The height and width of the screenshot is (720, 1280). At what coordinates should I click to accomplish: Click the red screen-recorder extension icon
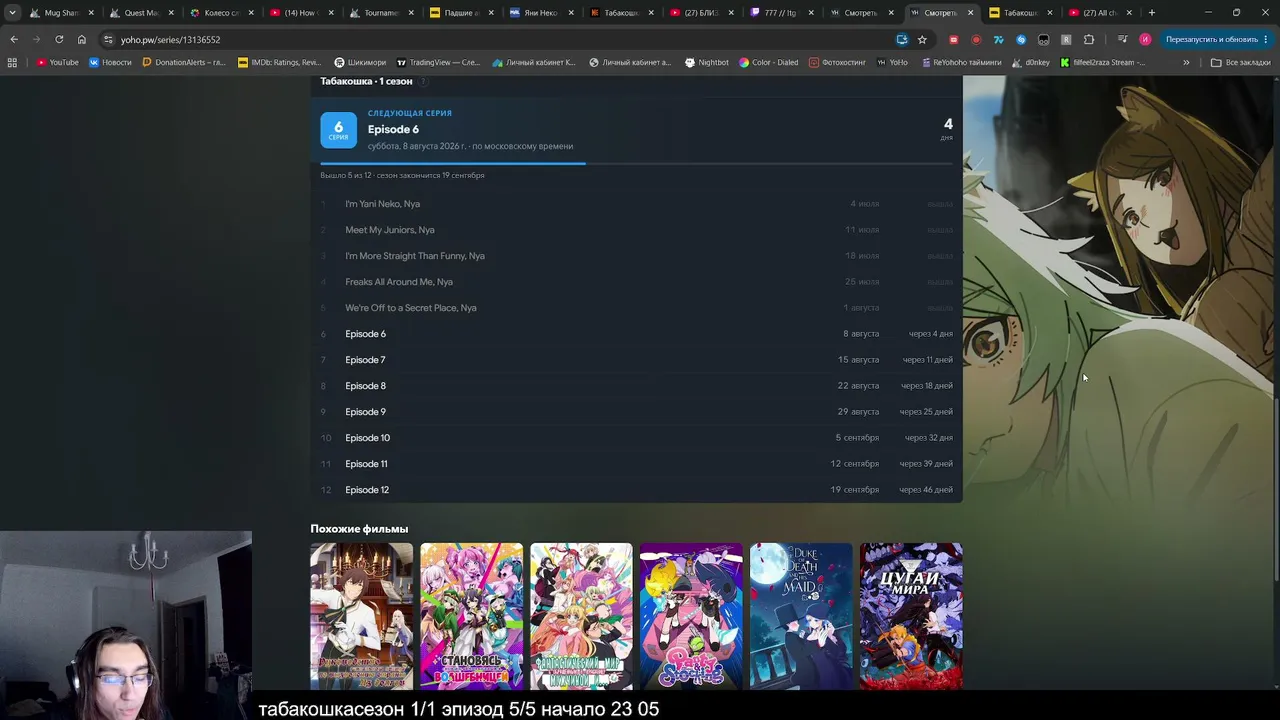point(976,39)
